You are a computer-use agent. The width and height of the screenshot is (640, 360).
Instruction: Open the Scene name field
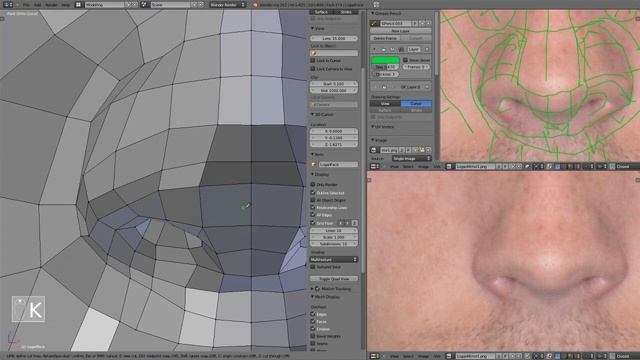pos(170,5)
